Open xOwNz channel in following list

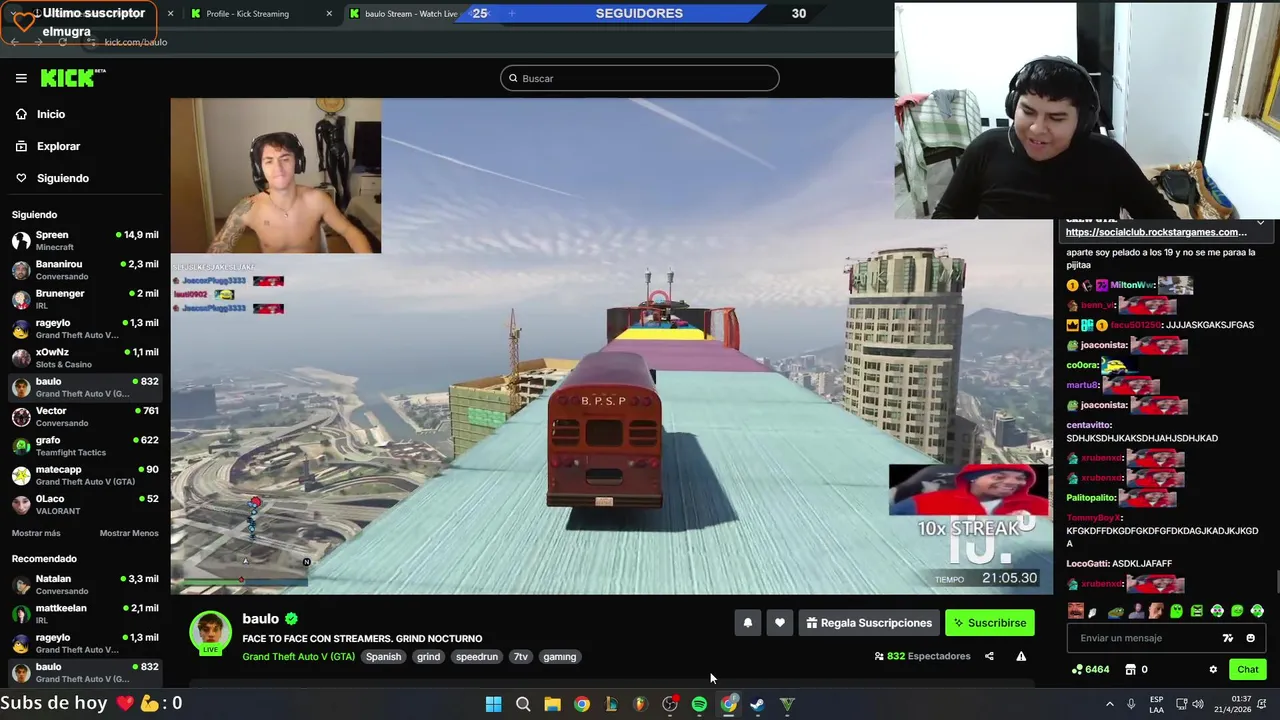85,358
